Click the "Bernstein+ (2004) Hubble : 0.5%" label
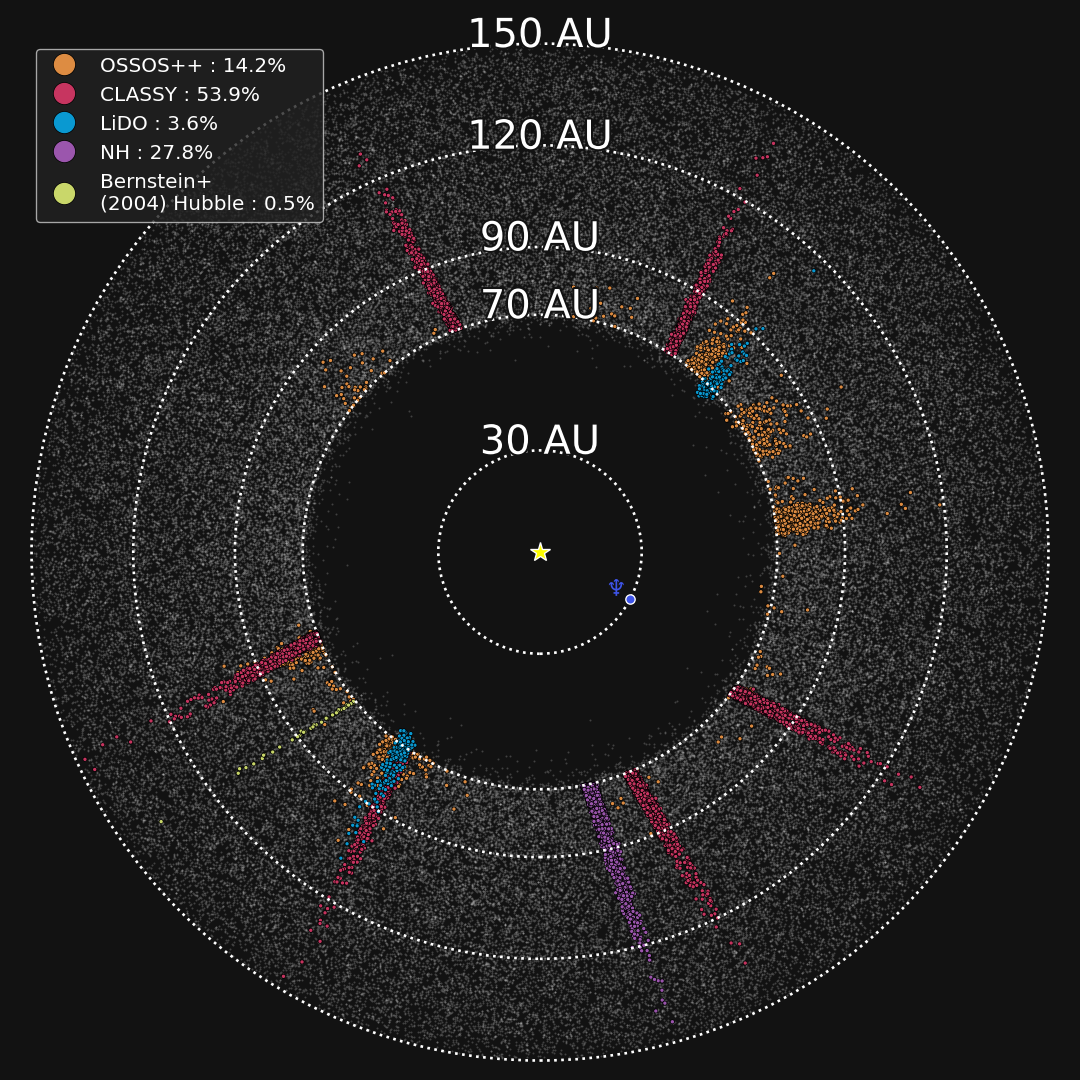The width and height of the screenshot is (1080, 1080). pyautogui.click(x=206, y=193)
